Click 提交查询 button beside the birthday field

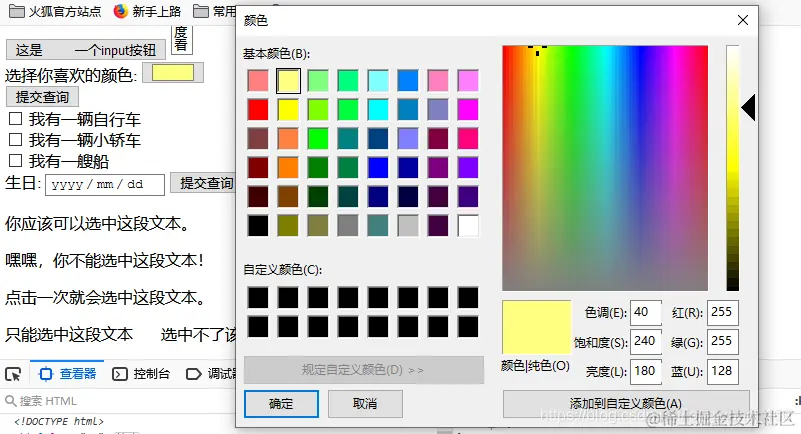coord(203,183)
